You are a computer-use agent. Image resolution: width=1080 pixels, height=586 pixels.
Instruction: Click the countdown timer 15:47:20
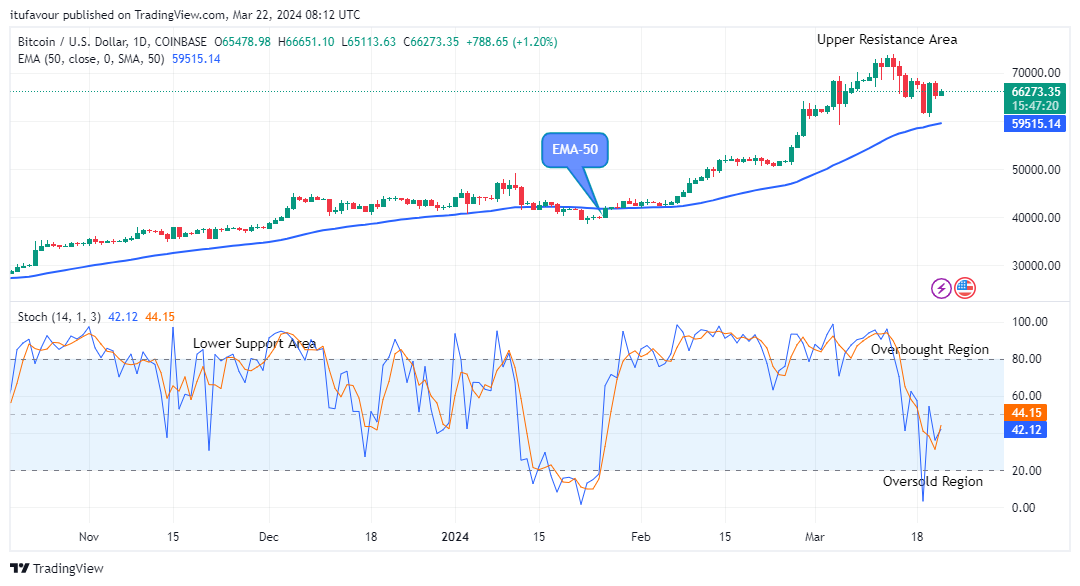click(x=1035, y=106)
